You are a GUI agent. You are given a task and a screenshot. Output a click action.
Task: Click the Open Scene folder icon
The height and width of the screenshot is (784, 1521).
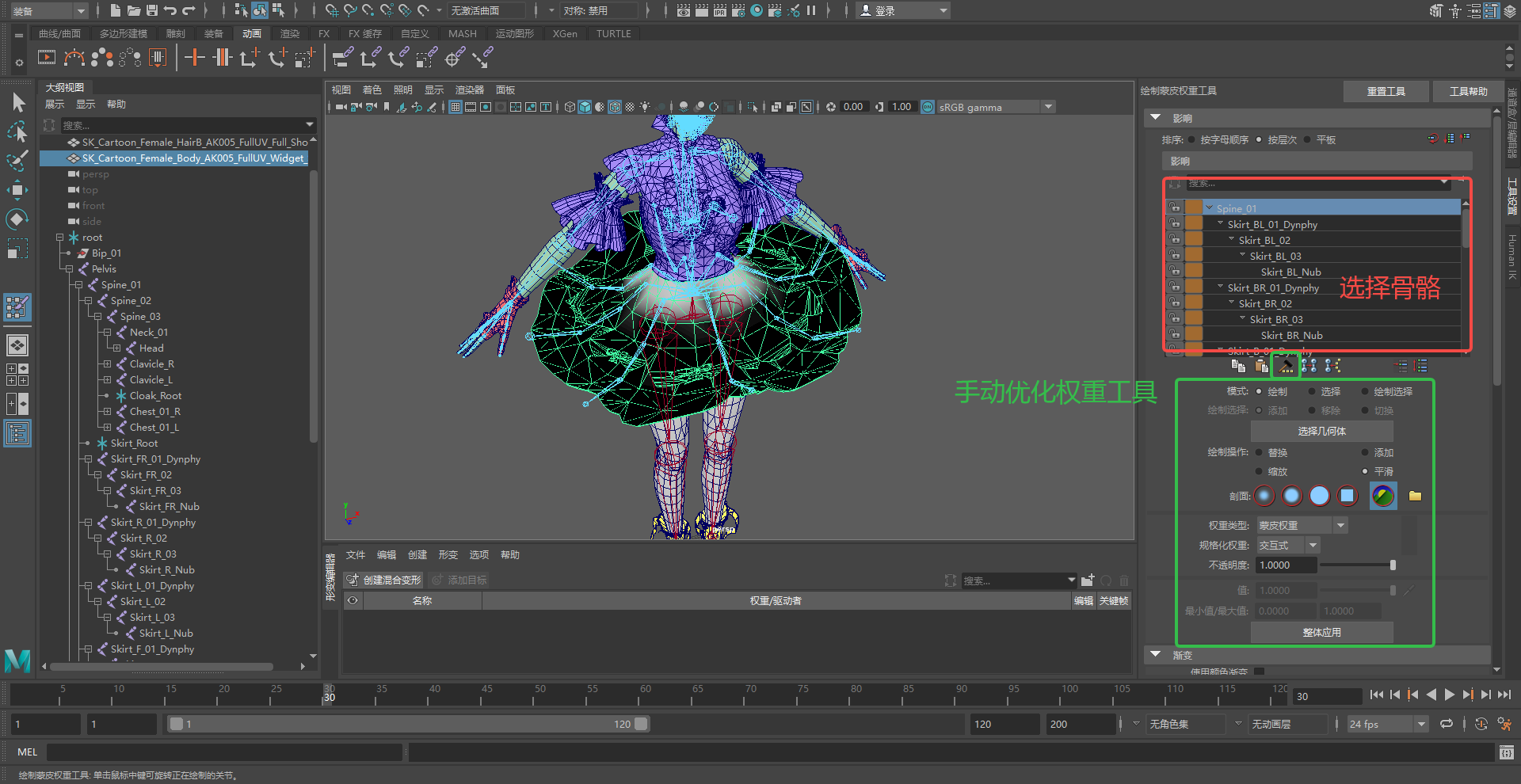[x=134, y=10]
